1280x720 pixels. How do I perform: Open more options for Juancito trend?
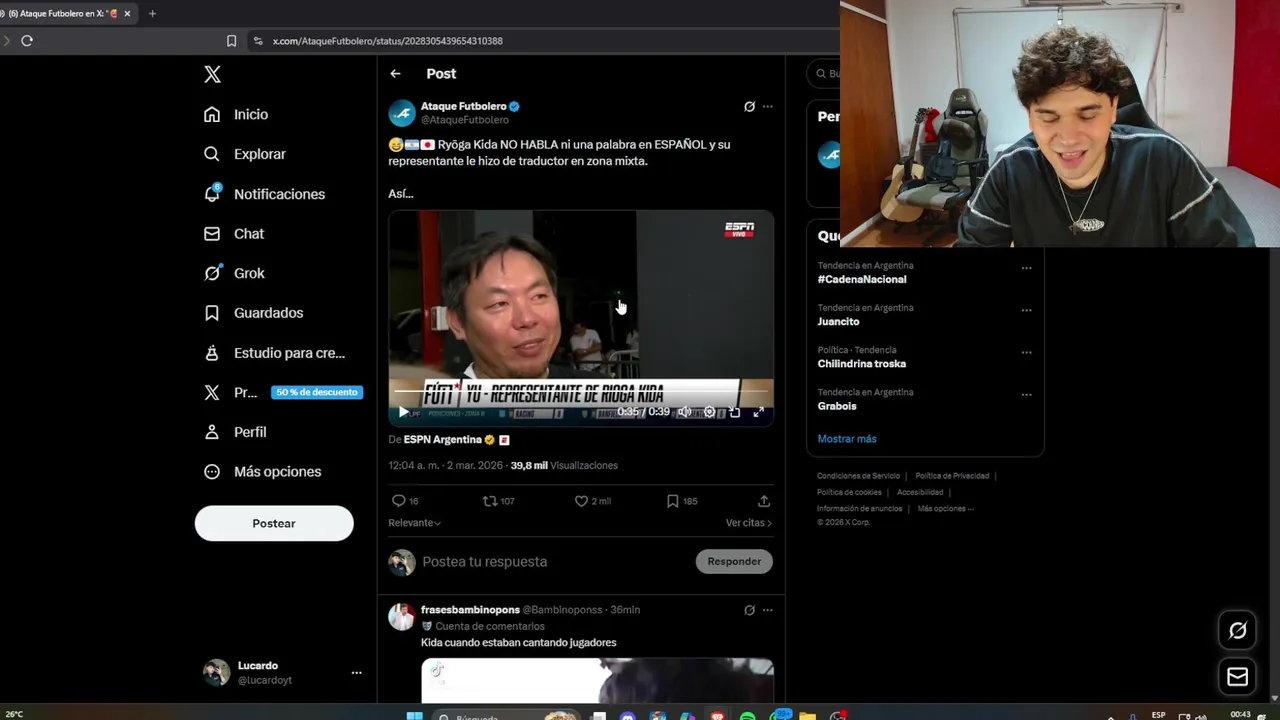(x=1026, y=310)
